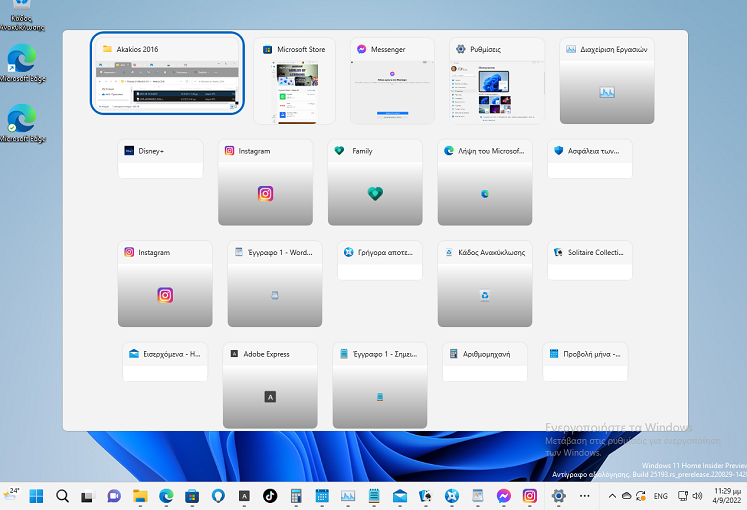Switch to the Ρυθμίσεις window thumbnail

[497, 81]
